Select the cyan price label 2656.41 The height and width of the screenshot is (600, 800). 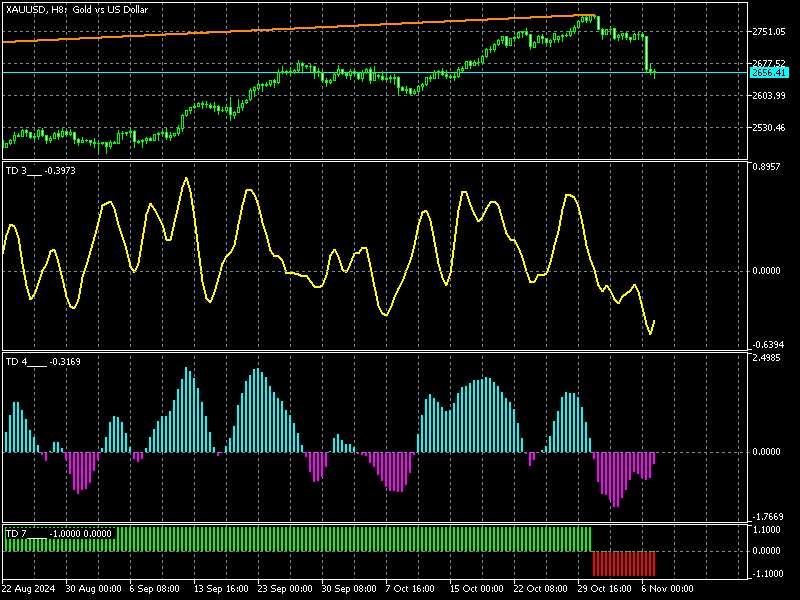[x=769, y=72]
